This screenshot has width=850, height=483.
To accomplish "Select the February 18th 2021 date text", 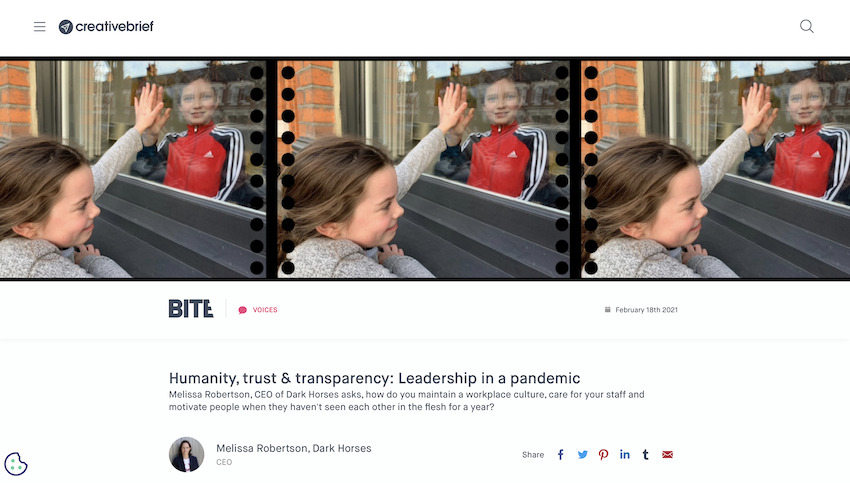I will point(646,310).
